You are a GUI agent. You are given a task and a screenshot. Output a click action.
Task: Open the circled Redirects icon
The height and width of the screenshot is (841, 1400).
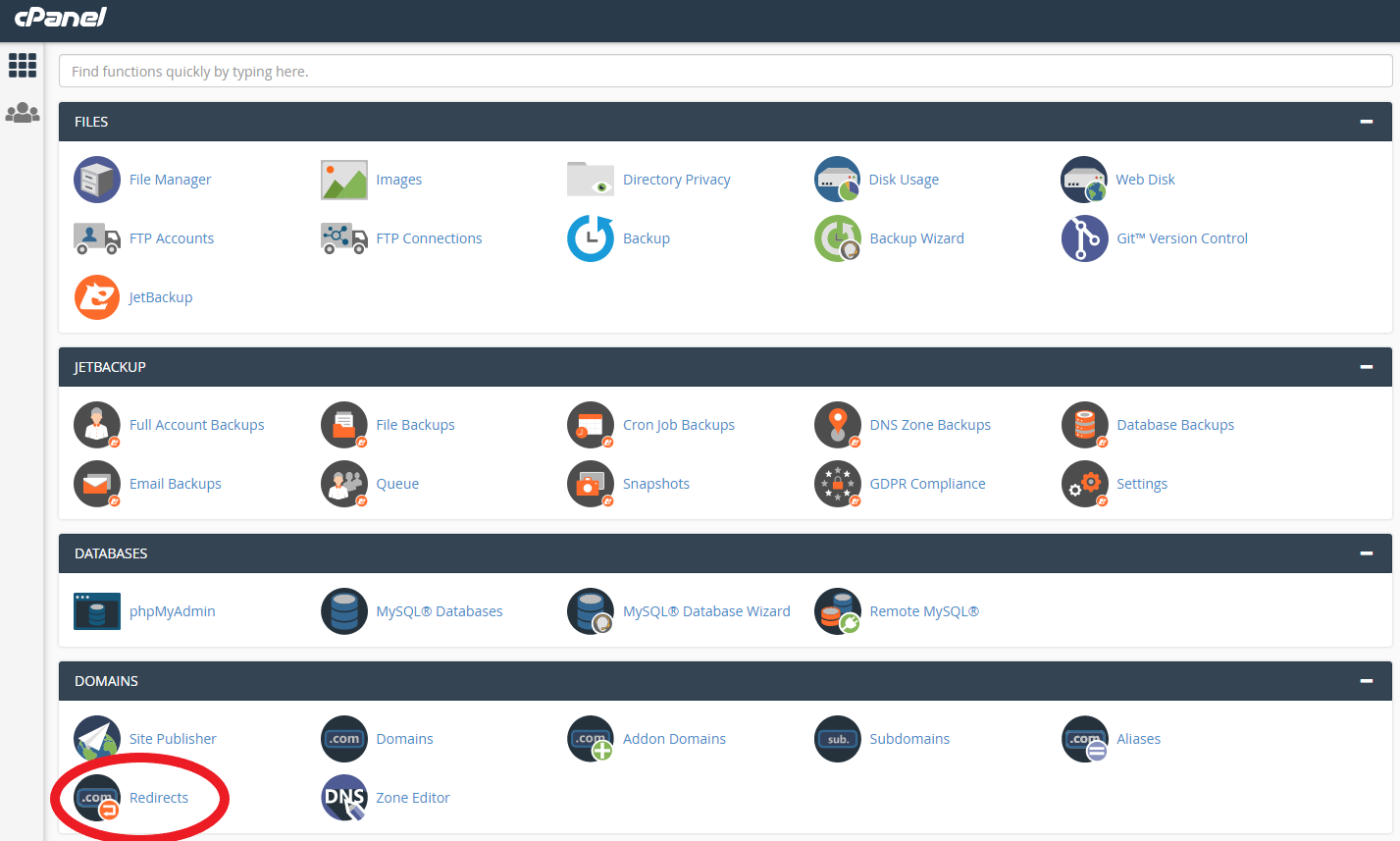click(96, 797)
